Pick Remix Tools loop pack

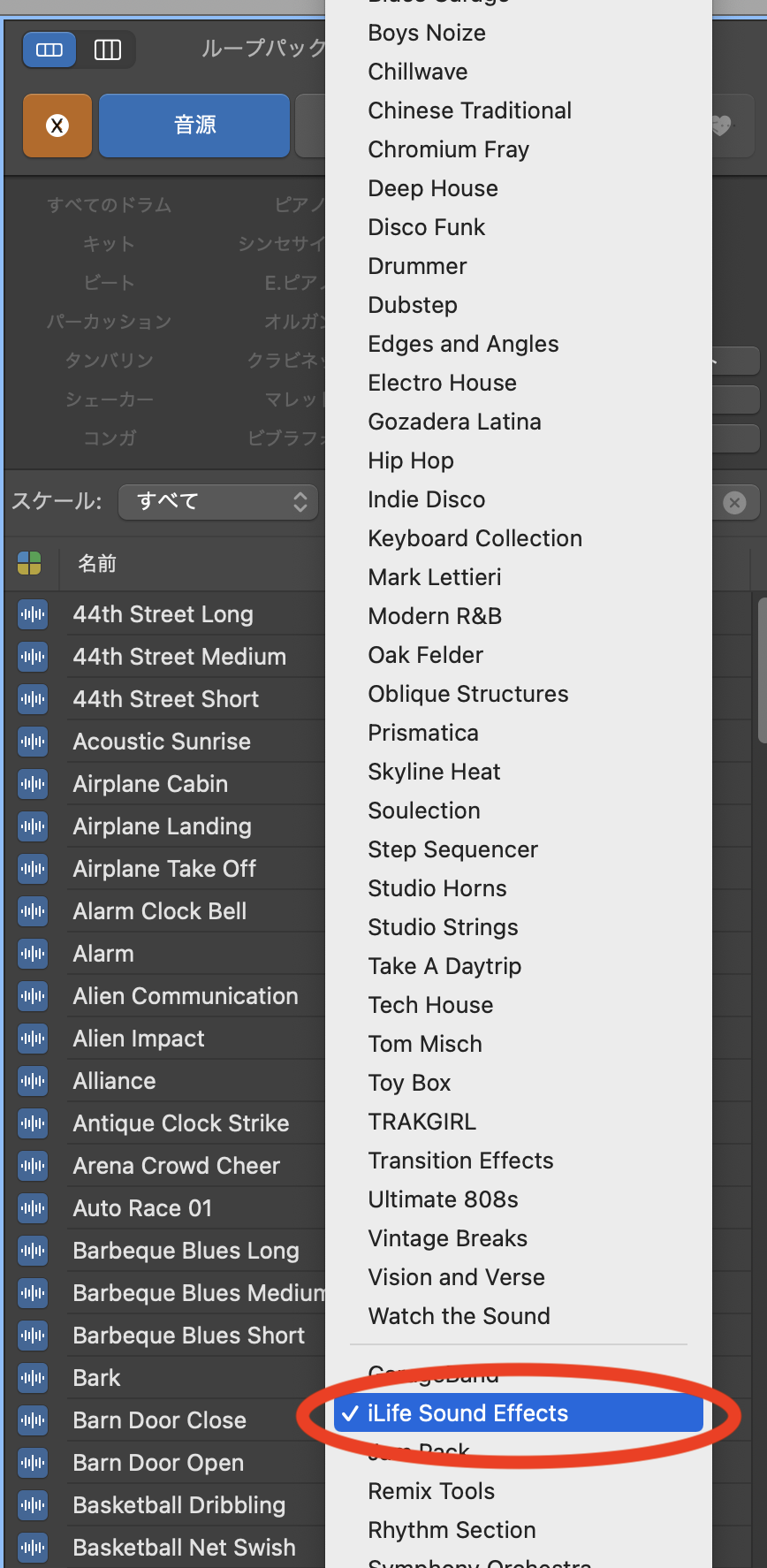tap(431, 1491)
